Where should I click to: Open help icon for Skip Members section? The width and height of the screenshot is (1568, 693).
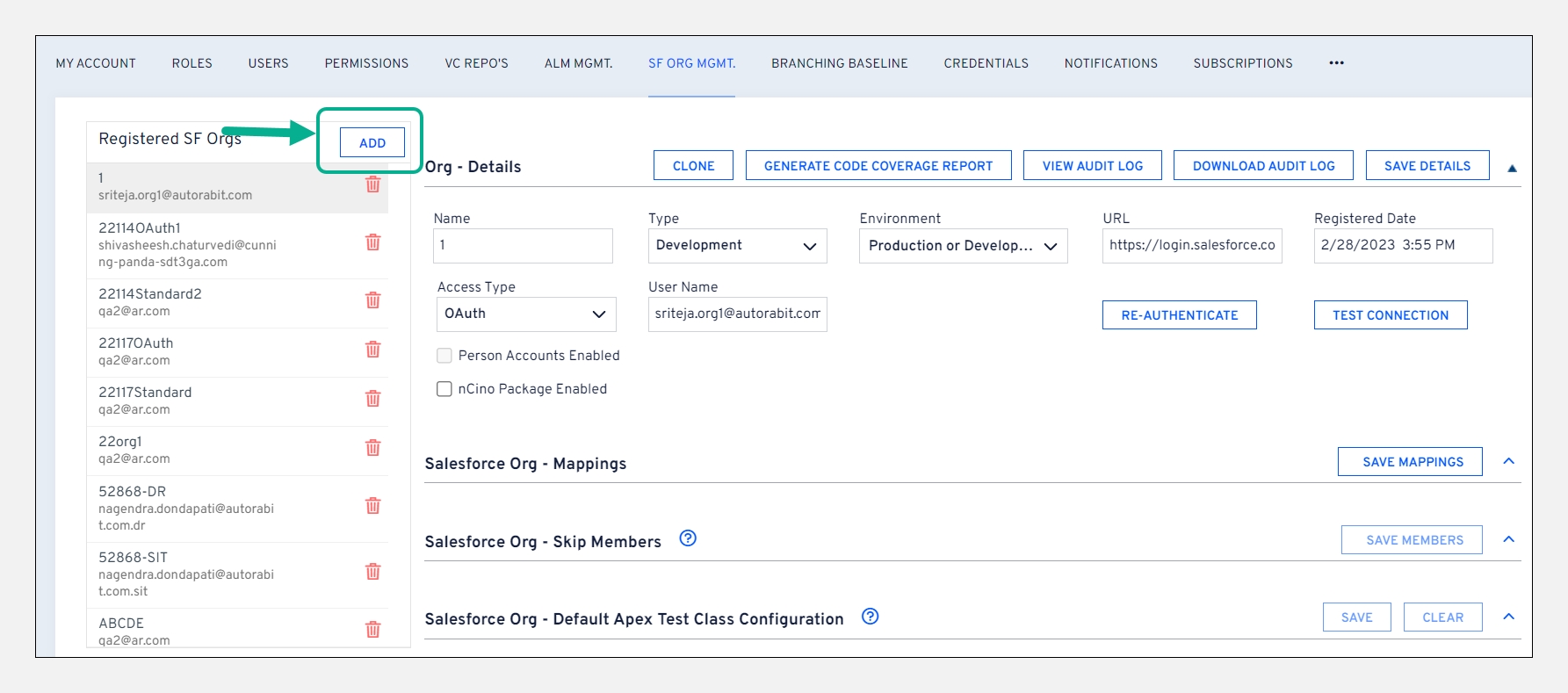[688, 539]
